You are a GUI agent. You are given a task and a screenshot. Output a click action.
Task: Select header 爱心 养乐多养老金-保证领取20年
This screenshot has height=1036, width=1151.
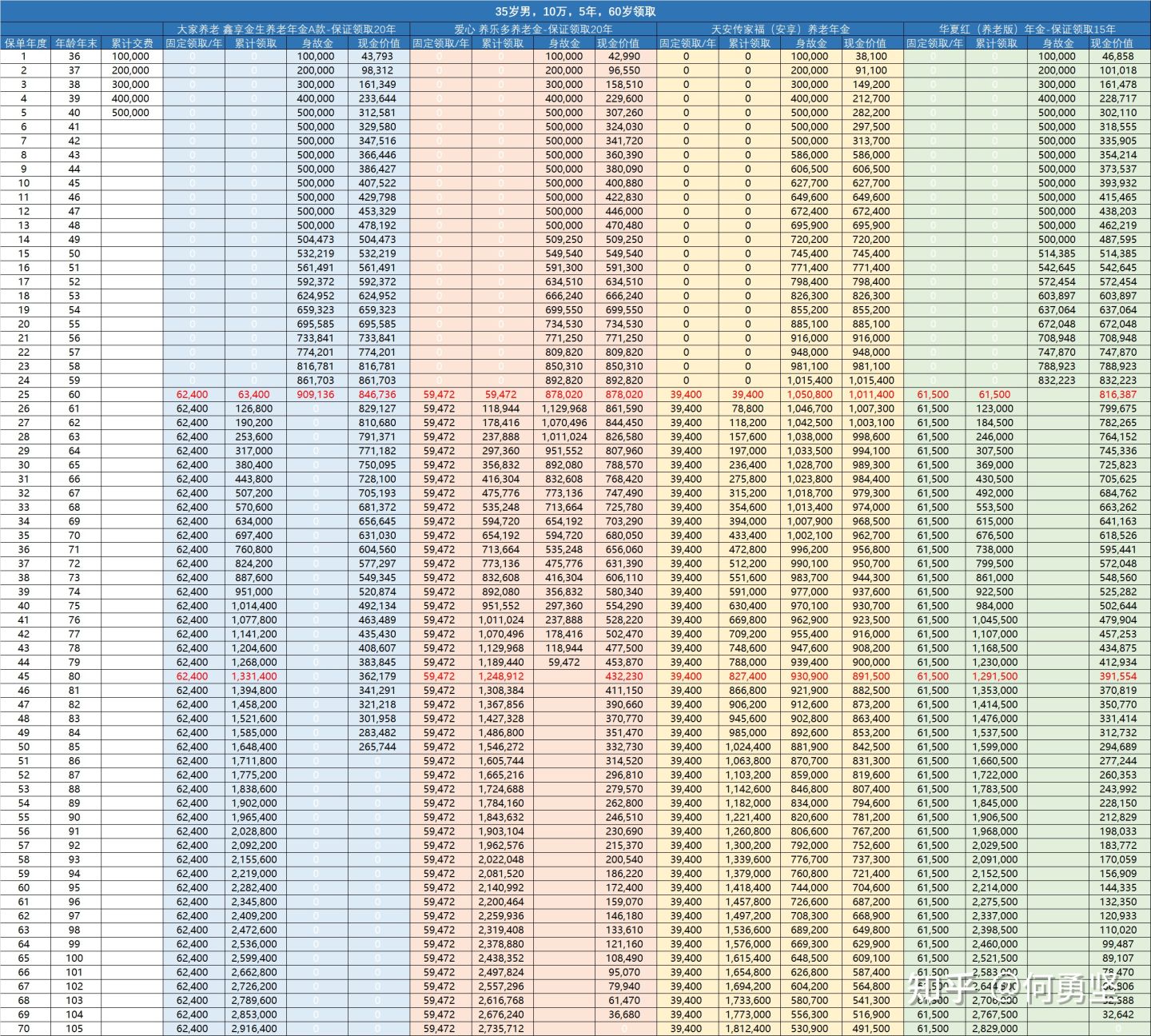click(533, 30)
